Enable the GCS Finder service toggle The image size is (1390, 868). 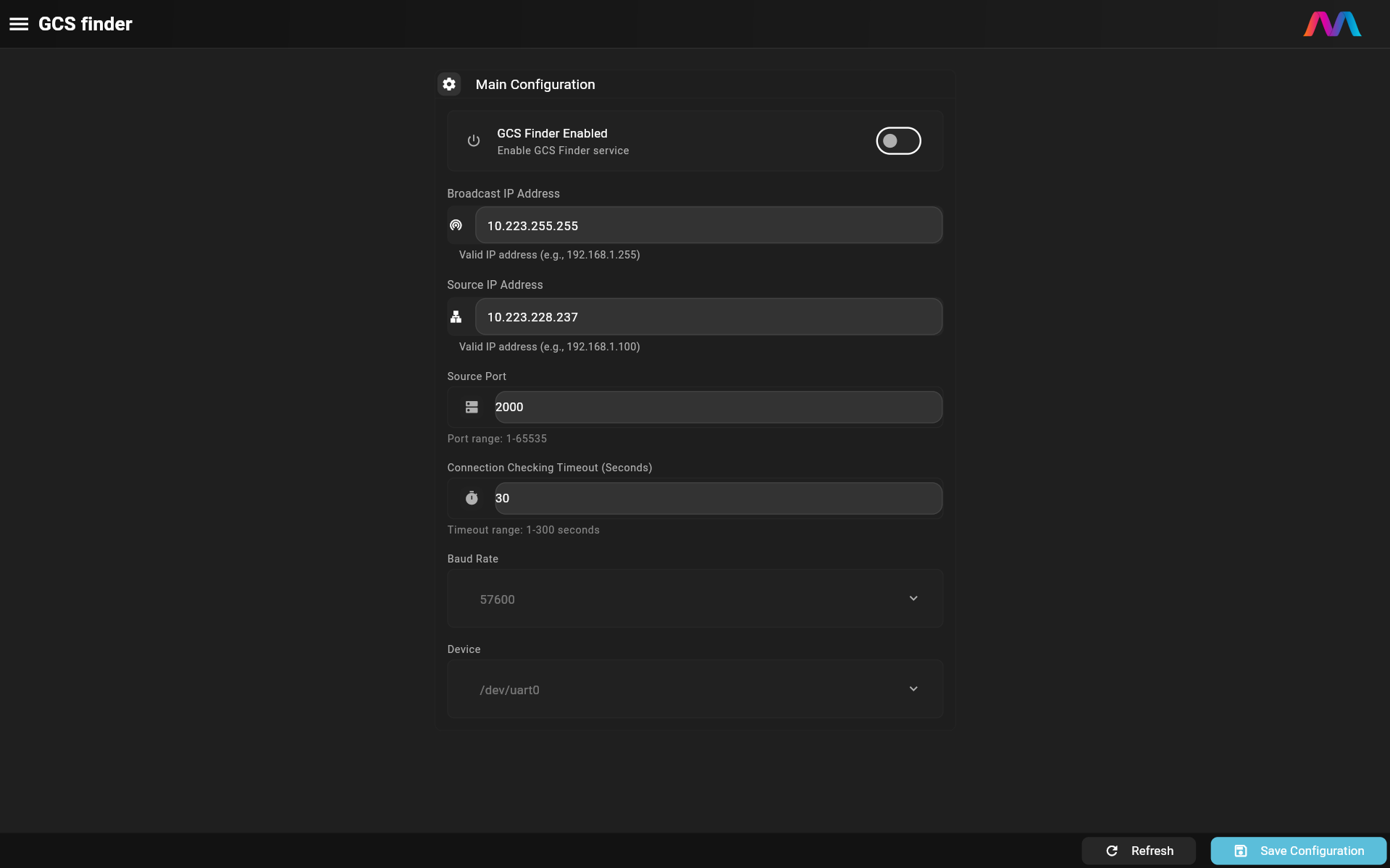pos(898,140)
